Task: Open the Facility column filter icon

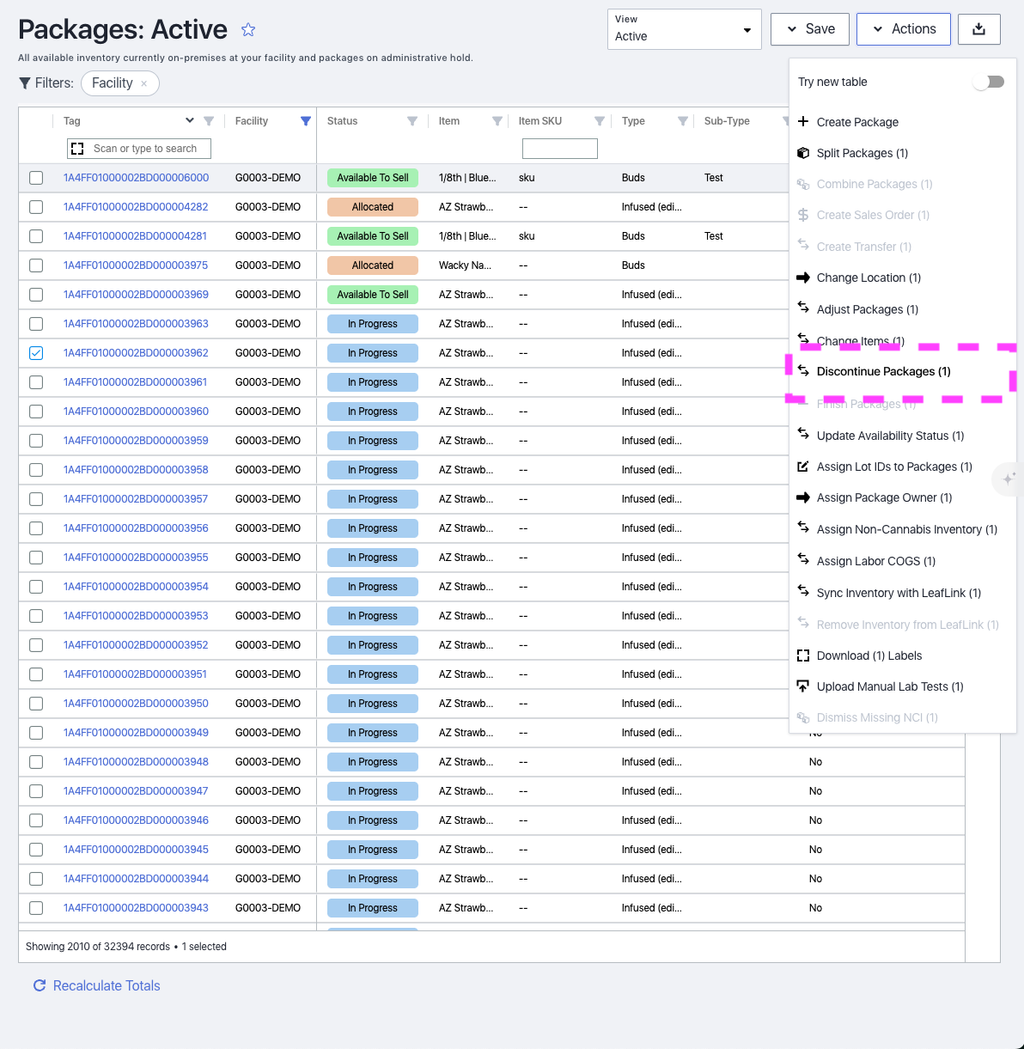Action: click(x=306, y=121)
